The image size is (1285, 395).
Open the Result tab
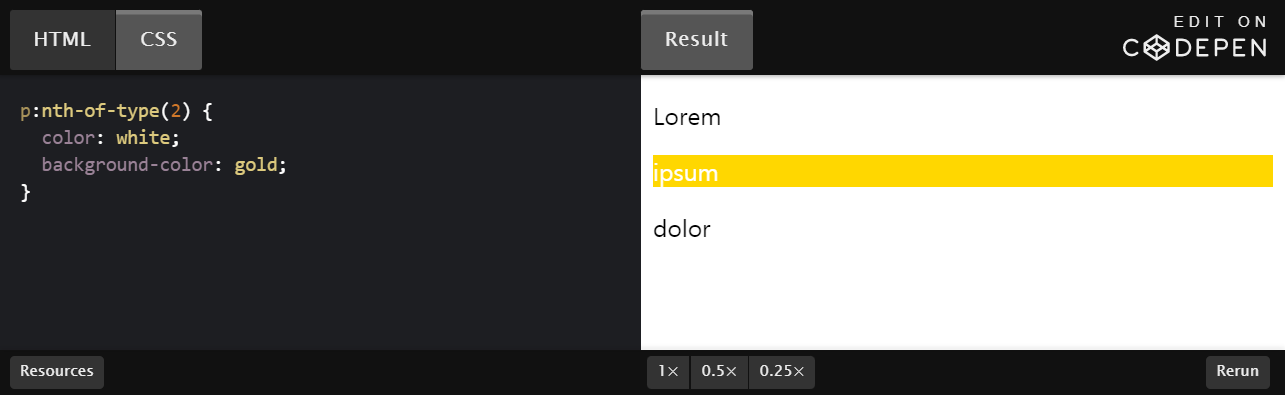[x=697, y=40]
